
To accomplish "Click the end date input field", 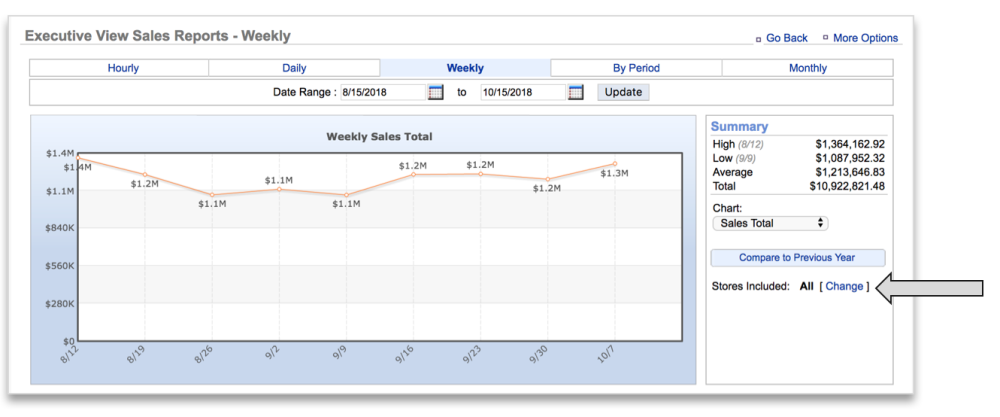I will click(x=522, y=92).
